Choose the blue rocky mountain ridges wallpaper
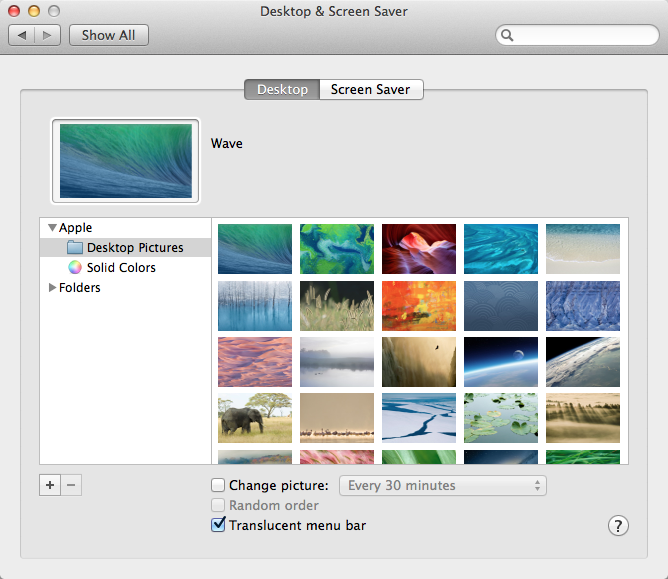The width and height of the screenshot is (668, 579). (x=583, y=305)
